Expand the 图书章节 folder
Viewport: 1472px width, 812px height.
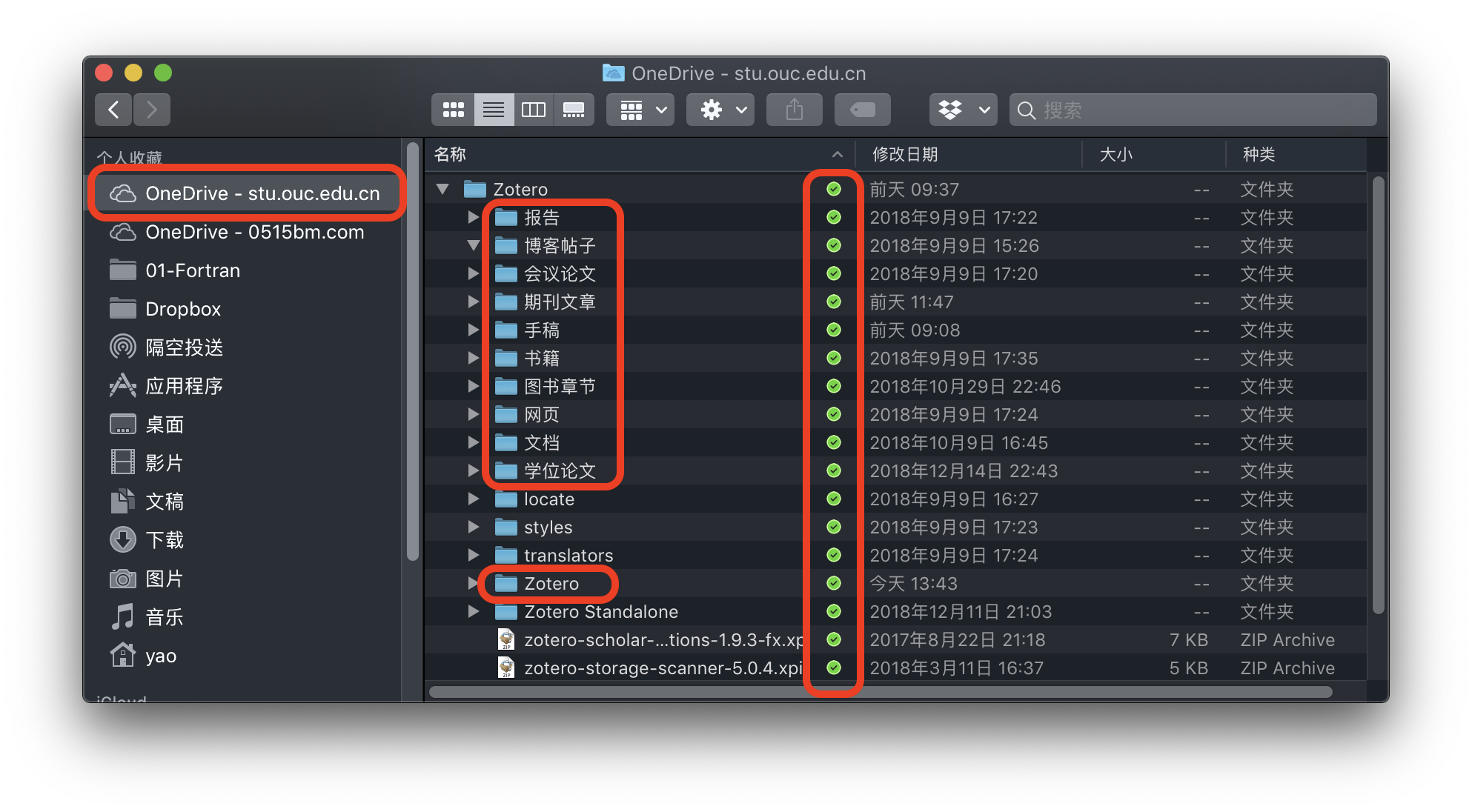[474, 386]
